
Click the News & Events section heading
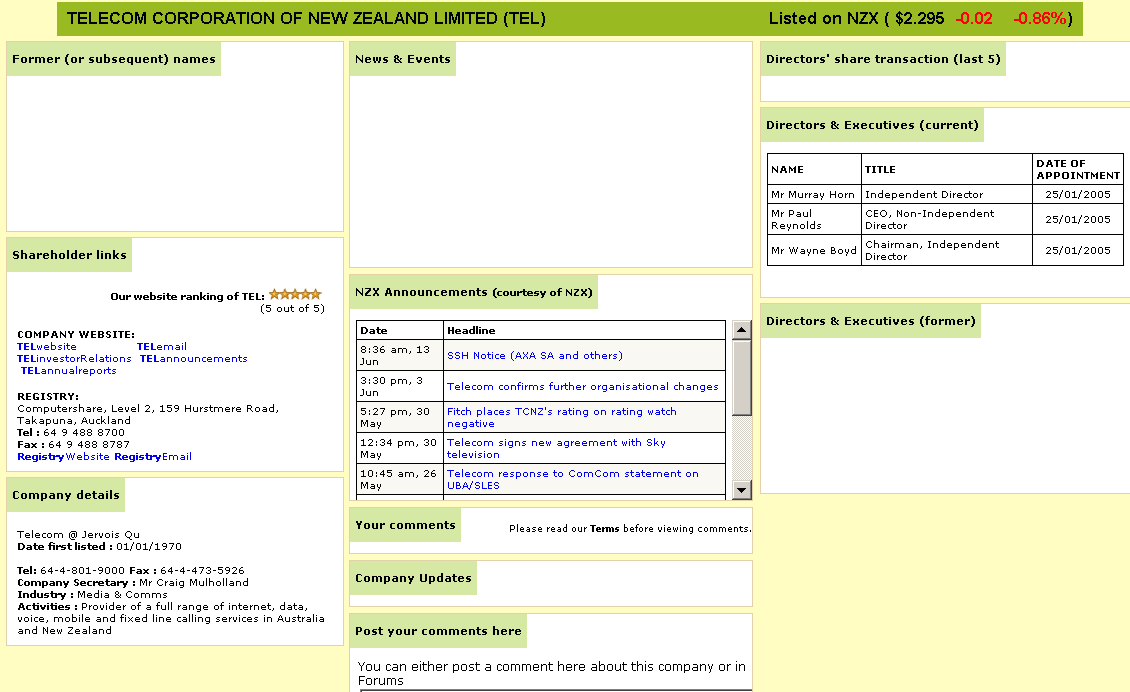pos(403,59)
